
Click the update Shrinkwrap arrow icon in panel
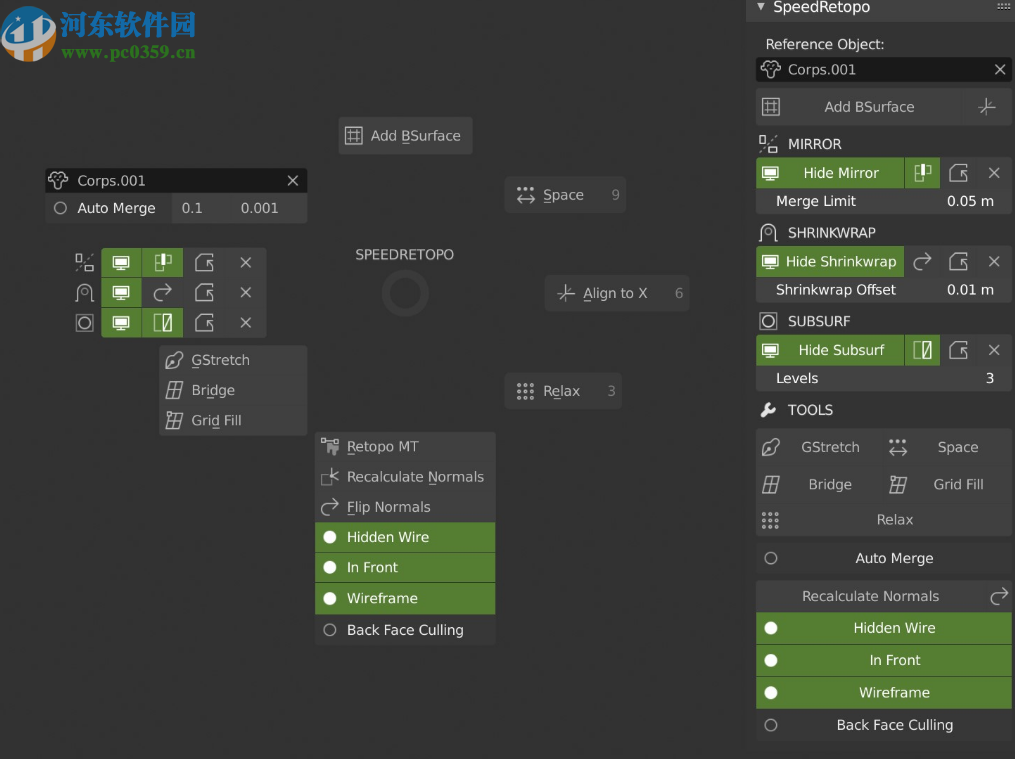tap(922, 262)
